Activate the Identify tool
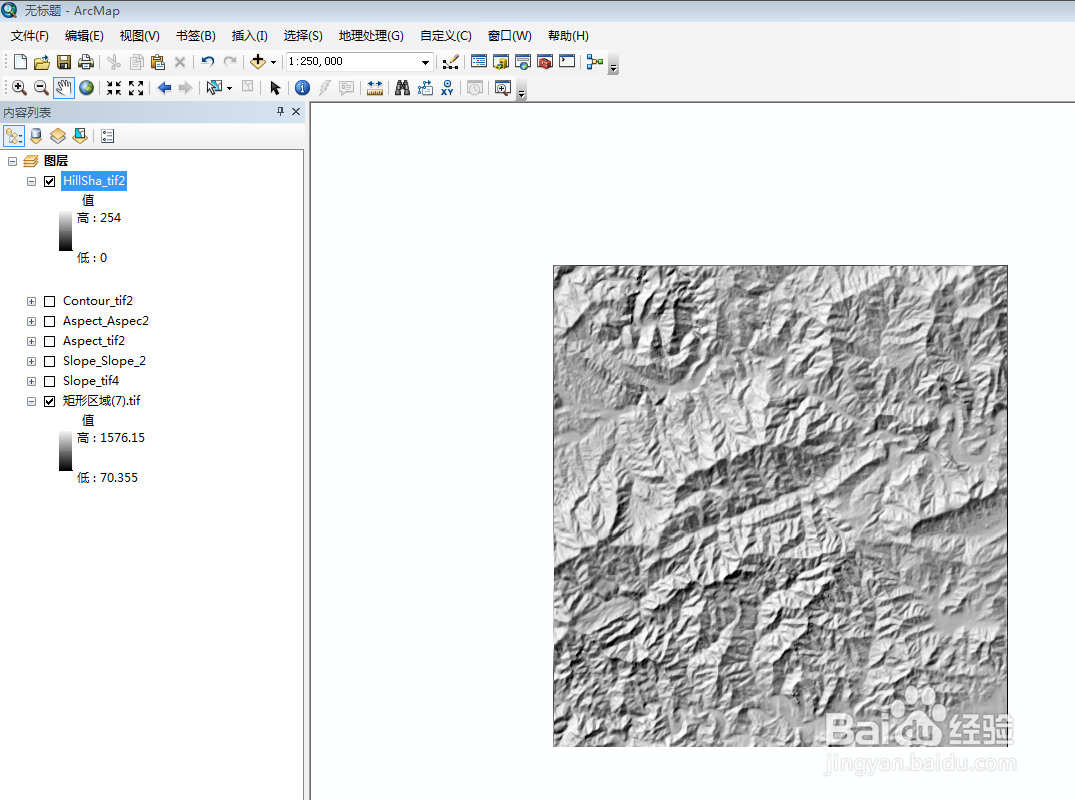This screenshot has width=1075, height=800. [302, 88]
